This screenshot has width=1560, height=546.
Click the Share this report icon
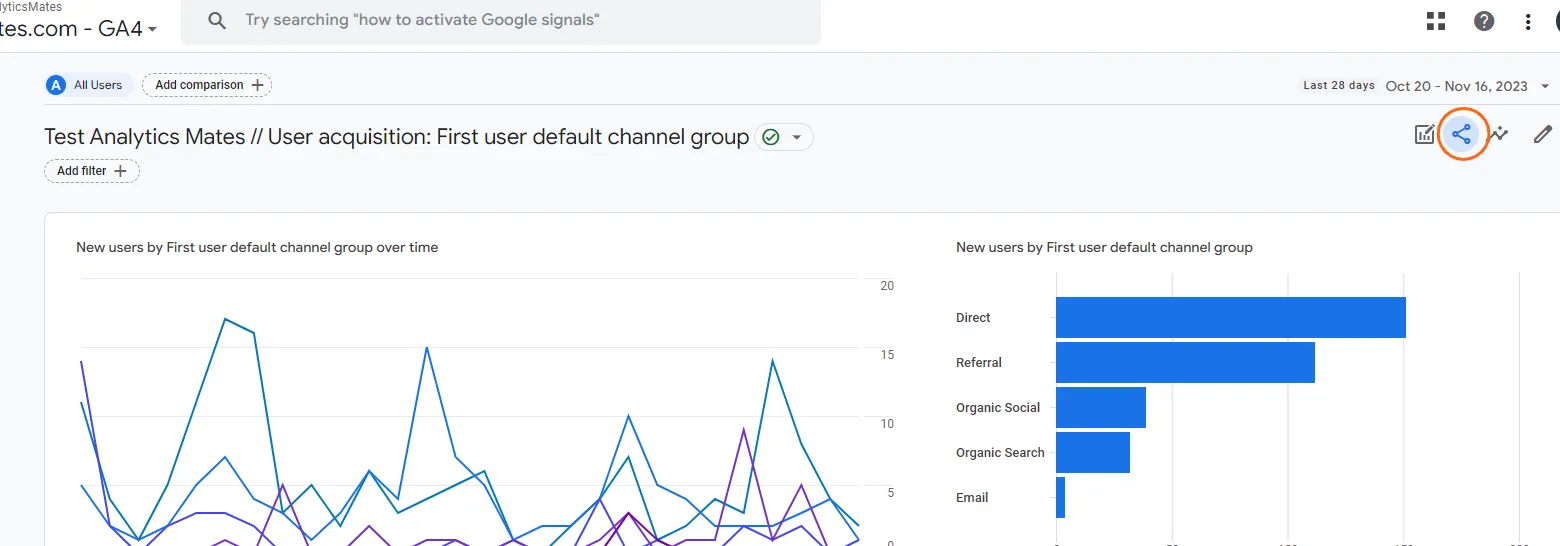click(x=1462, y=134)
